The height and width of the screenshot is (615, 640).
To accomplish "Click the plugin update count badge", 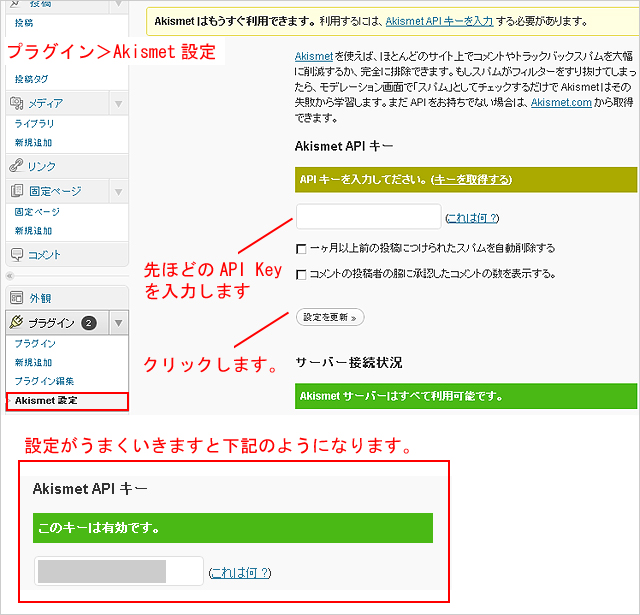I will pyautogui.click(x=89, y=323).
